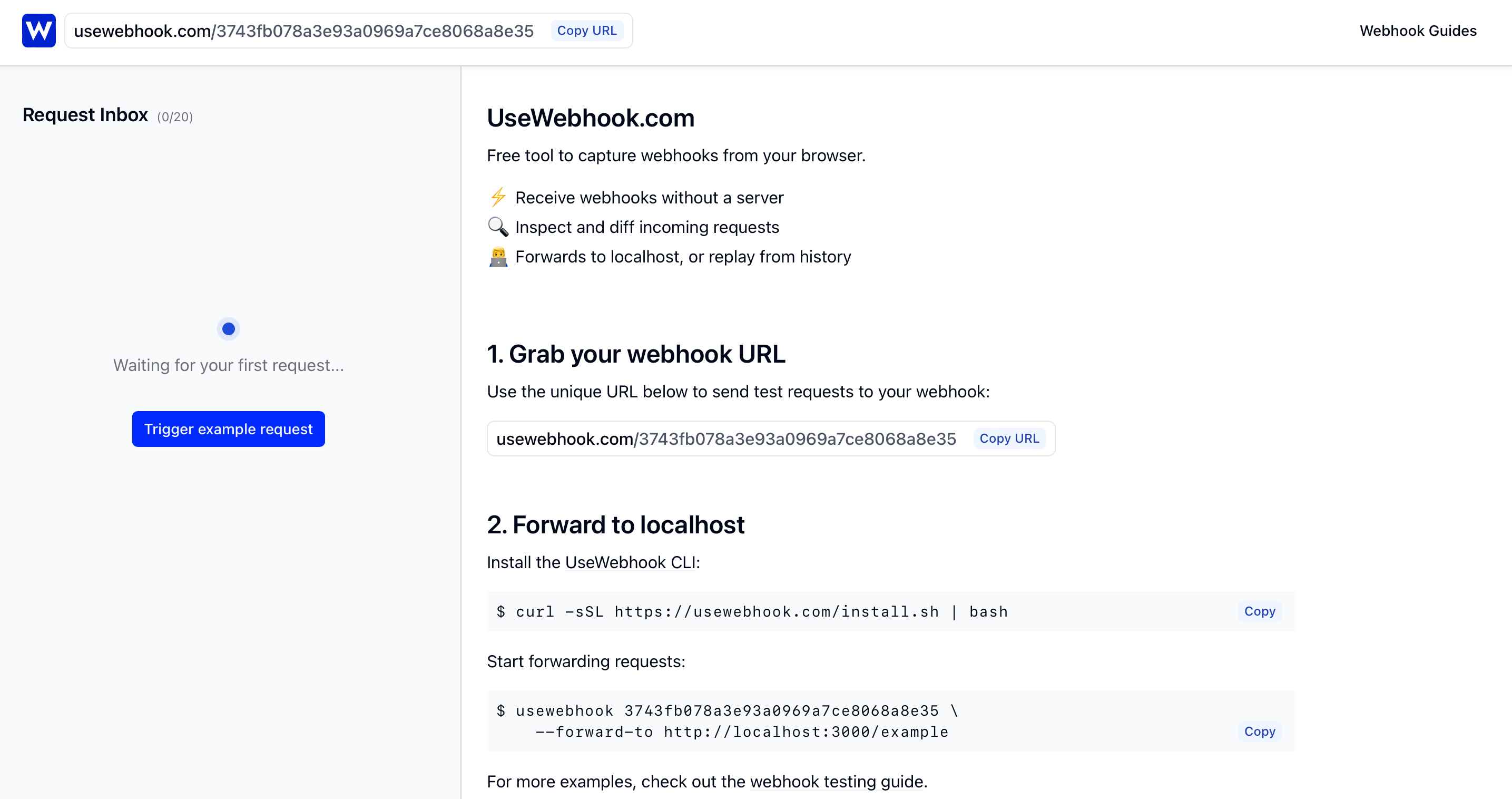Click 'Forwards to localhost, or replay from history'
Image resolution: width=1512 pixels, height=799 pixels.
pos(683,257)
